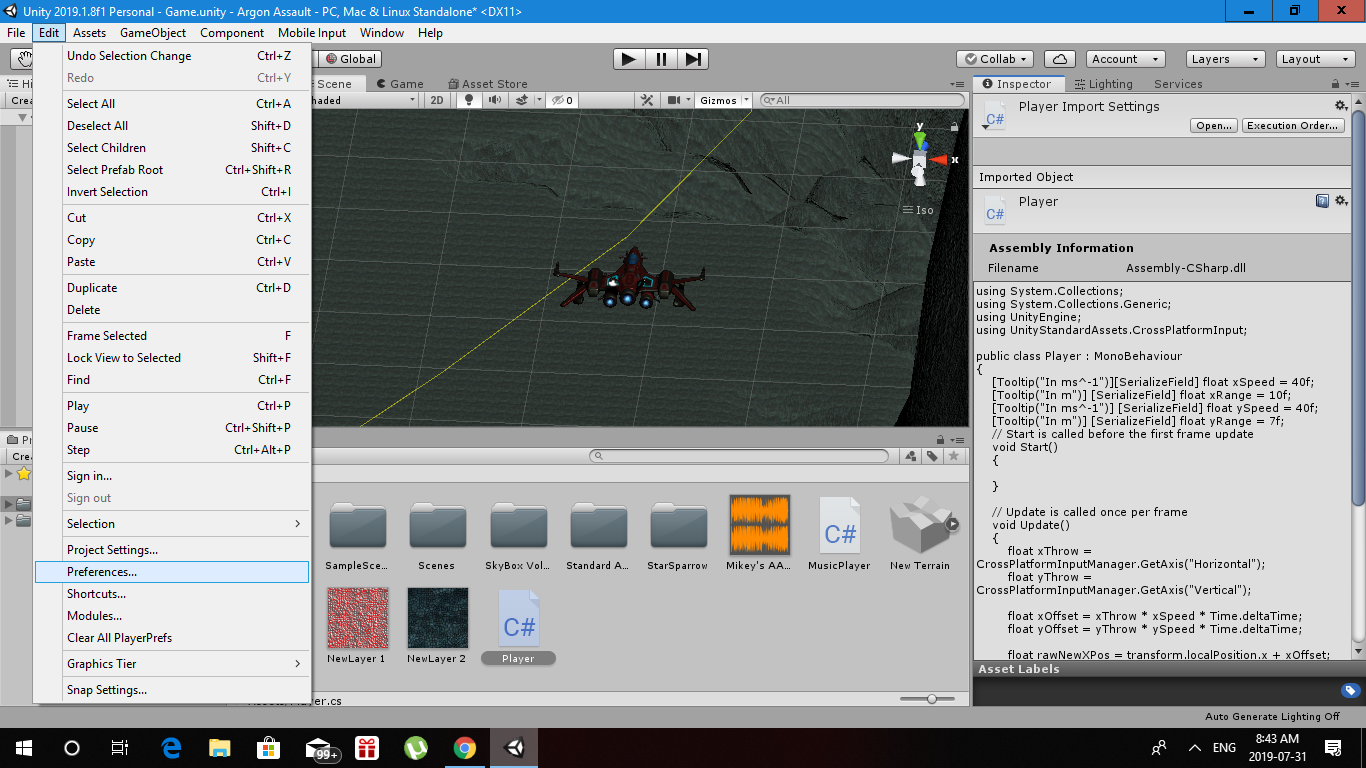Open Chrome from the Windows taskbar
Image resolution: width=1366 pixels, height=768 pixels.
point(464,747)
